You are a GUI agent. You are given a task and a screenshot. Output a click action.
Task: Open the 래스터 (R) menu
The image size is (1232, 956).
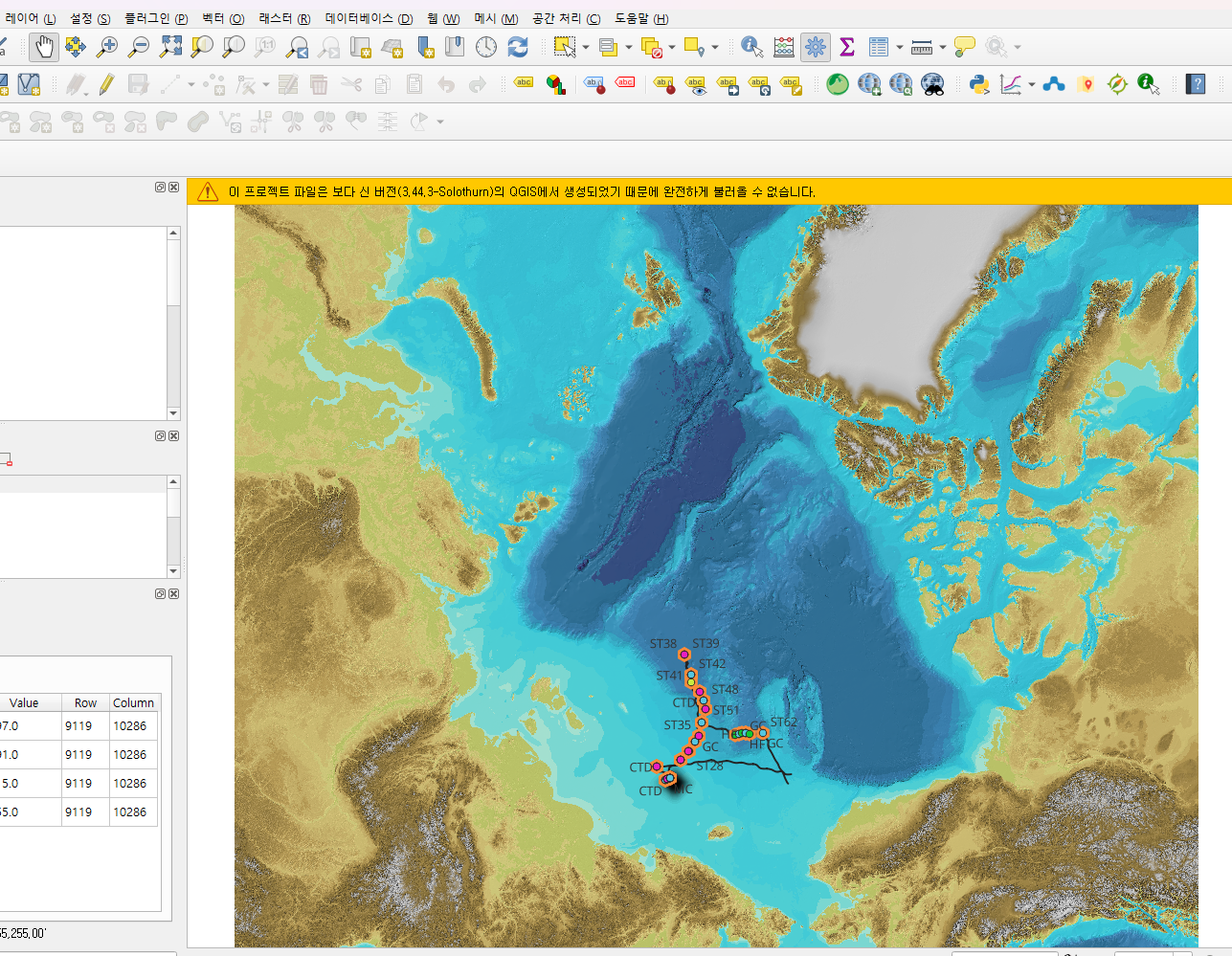(284, 18)
